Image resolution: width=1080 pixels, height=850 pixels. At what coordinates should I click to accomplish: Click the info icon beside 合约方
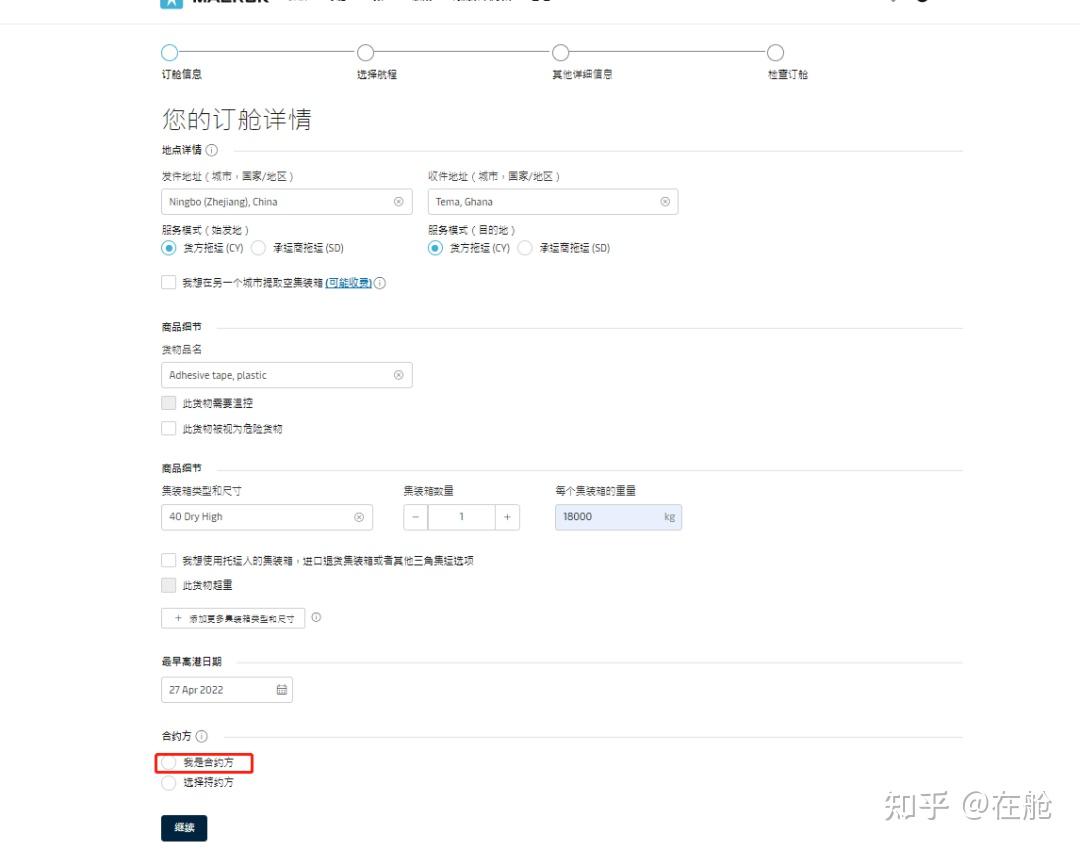200,735
